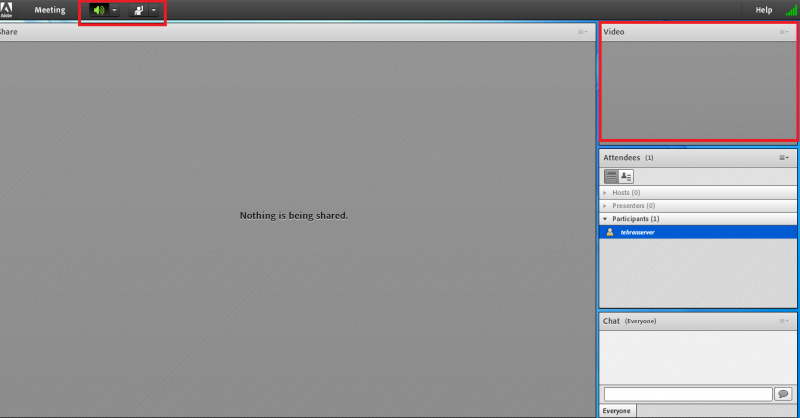
Task: Open the raise hand status dropdown arrow
Action: tap(154, 10)
